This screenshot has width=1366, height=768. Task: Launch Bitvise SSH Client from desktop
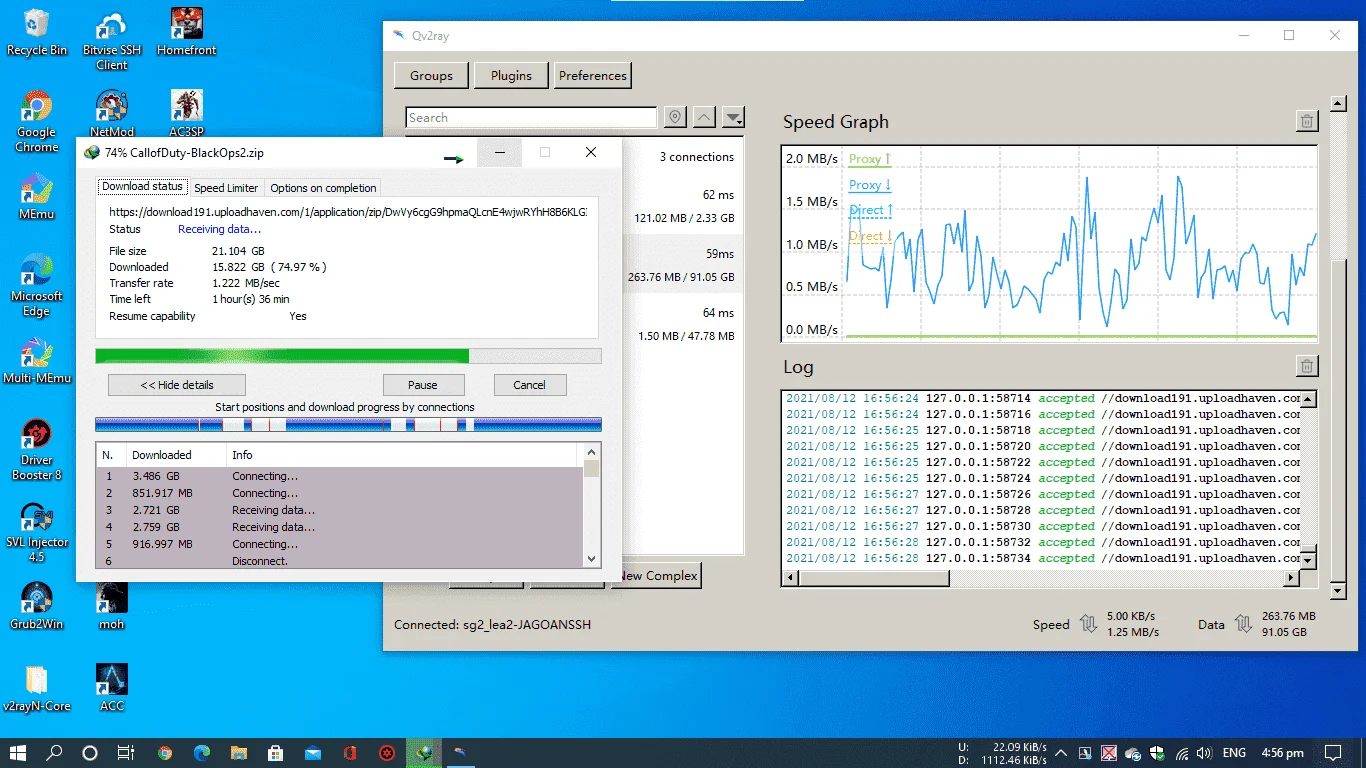pos(112,42)
